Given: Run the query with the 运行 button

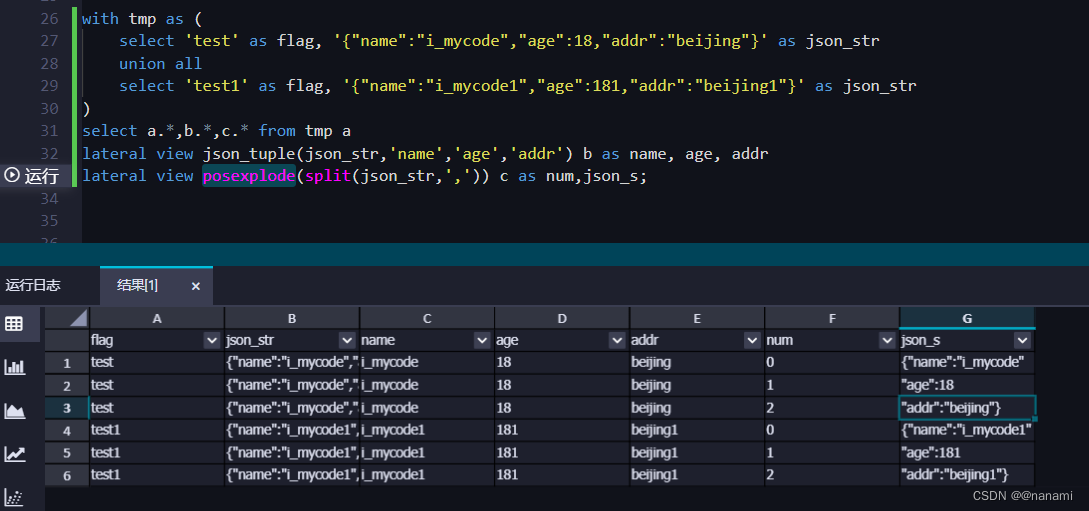Looking at the screenshot, I should click(x=32, y=176).
